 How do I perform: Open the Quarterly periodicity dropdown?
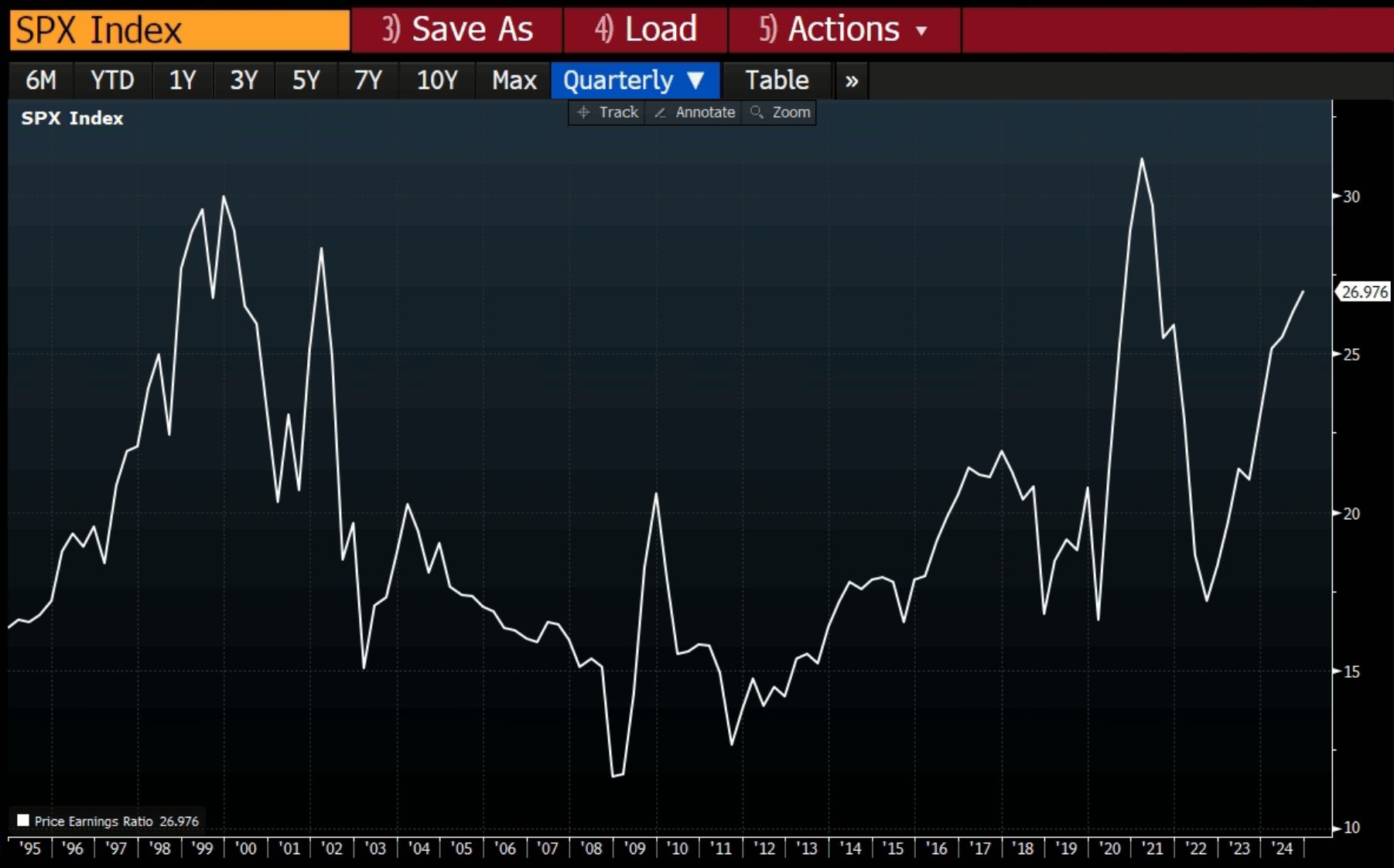click(634, 80)
